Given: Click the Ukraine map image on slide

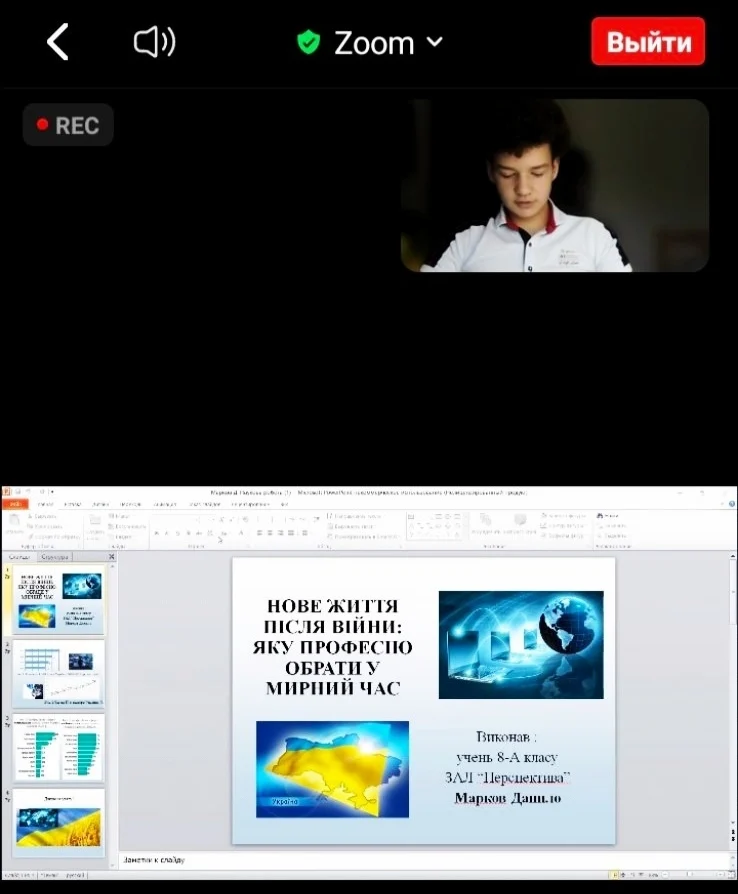Looking at the screenshot, I should click(x=332, y=768).
